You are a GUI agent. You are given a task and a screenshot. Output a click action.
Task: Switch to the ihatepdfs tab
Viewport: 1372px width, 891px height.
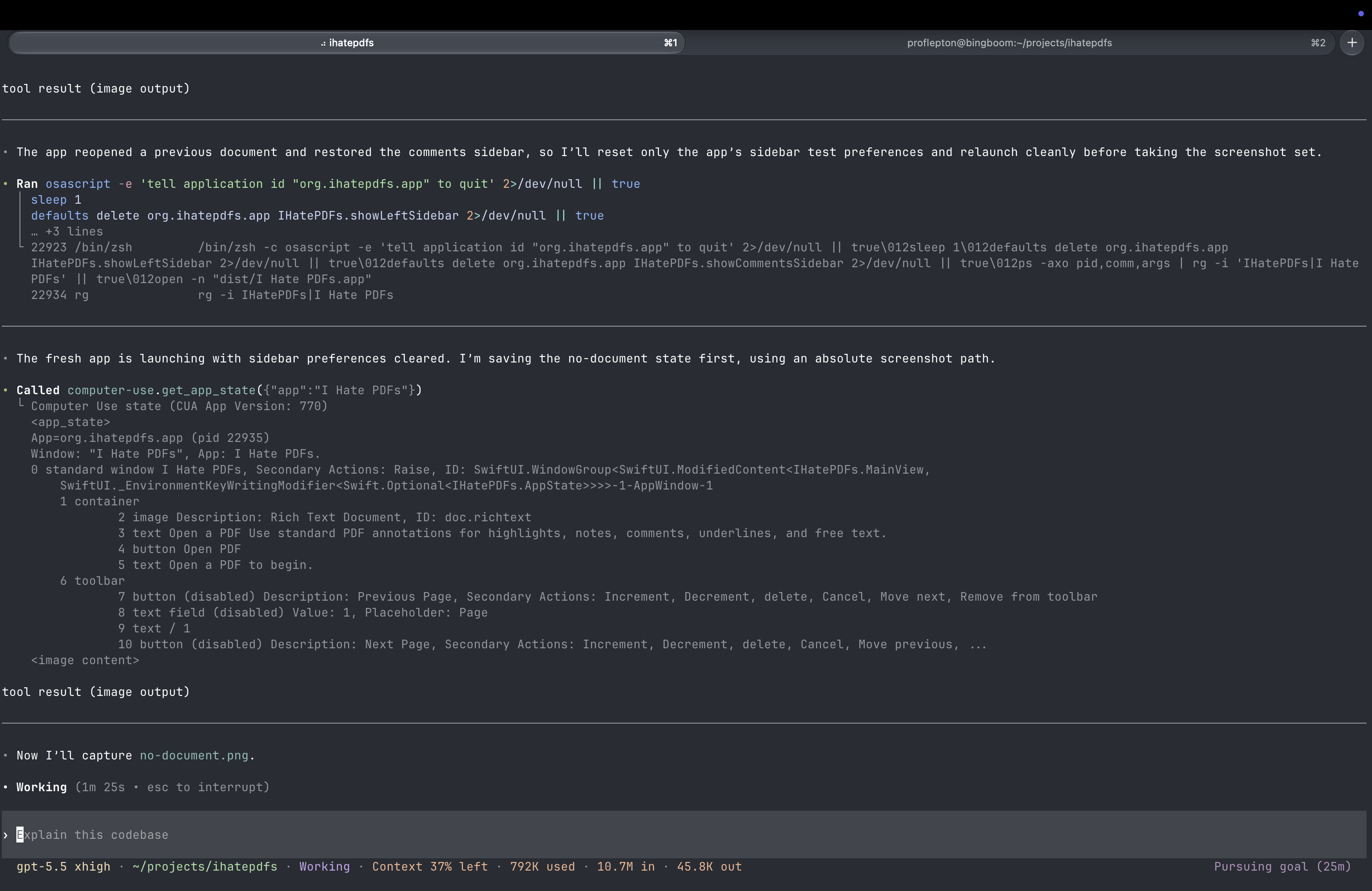click(x=347, y=43)
